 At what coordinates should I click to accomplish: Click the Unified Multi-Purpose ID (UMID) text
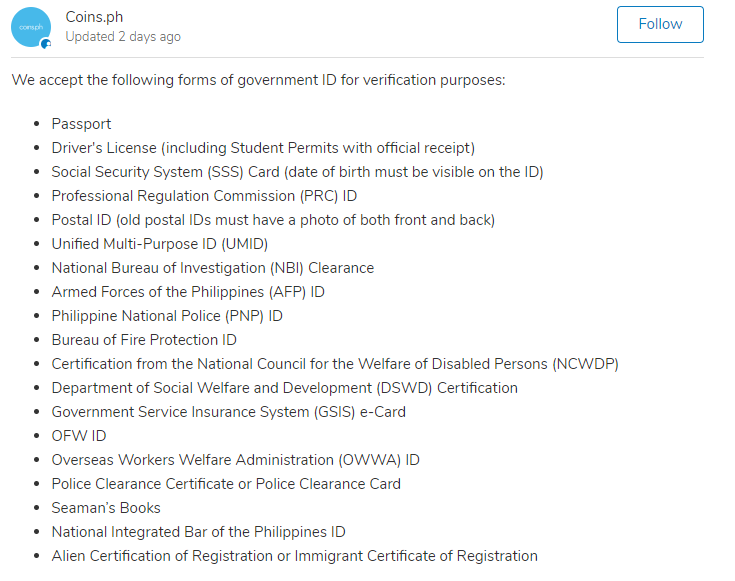160,244
